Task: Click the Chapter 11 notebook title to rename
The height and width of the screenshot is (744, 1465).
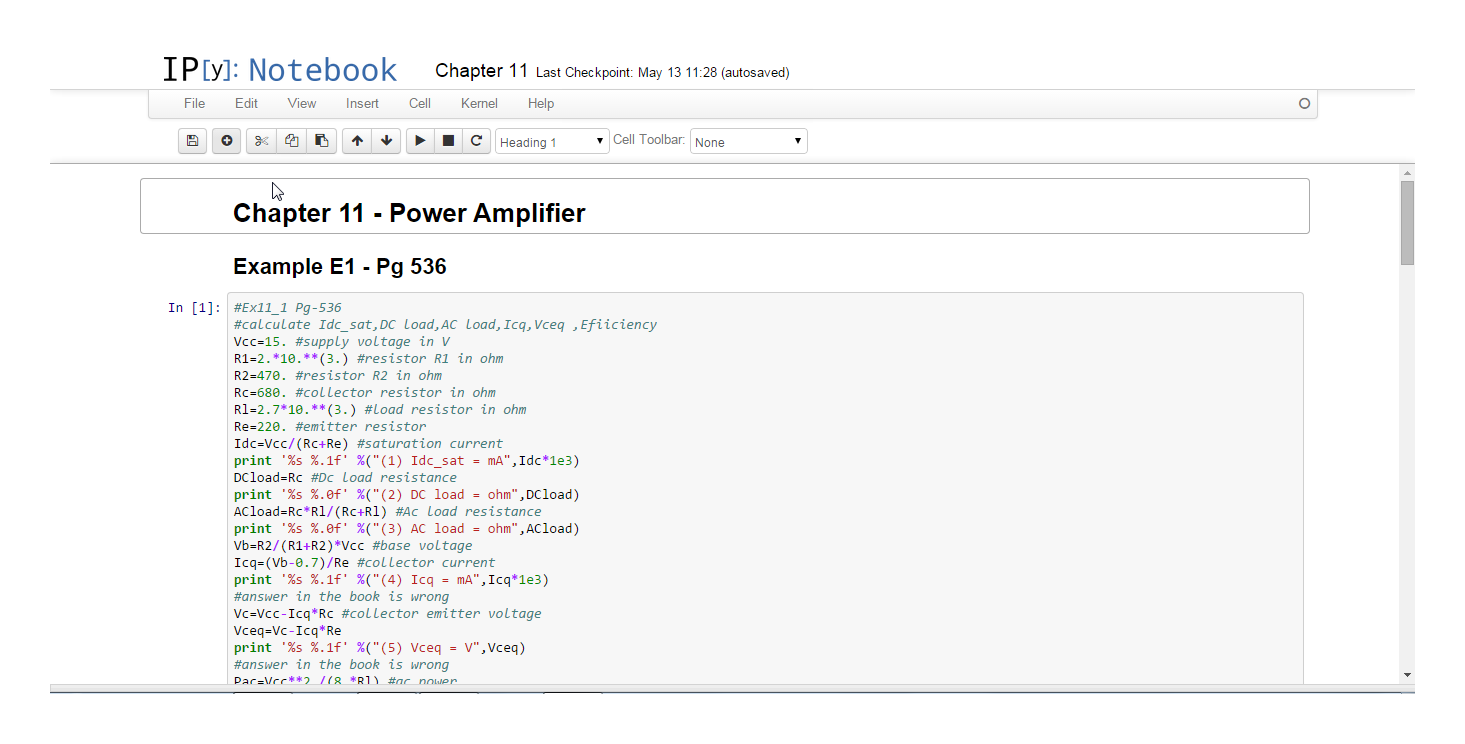Action: 481,71
